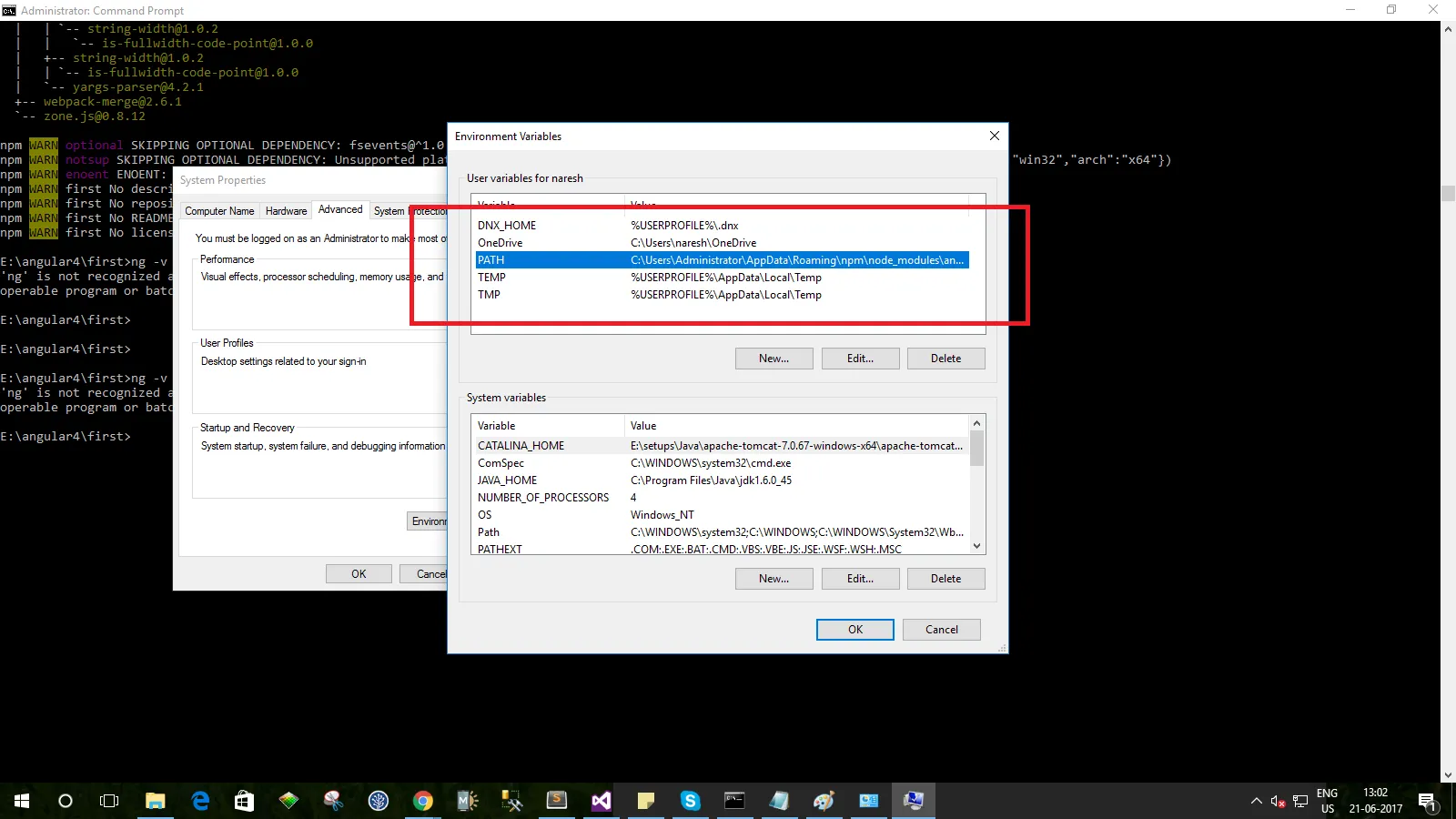This screenshot has height=819, width=1456.
Task: Open the Windows Start menu
Action: tap(22, 801)
